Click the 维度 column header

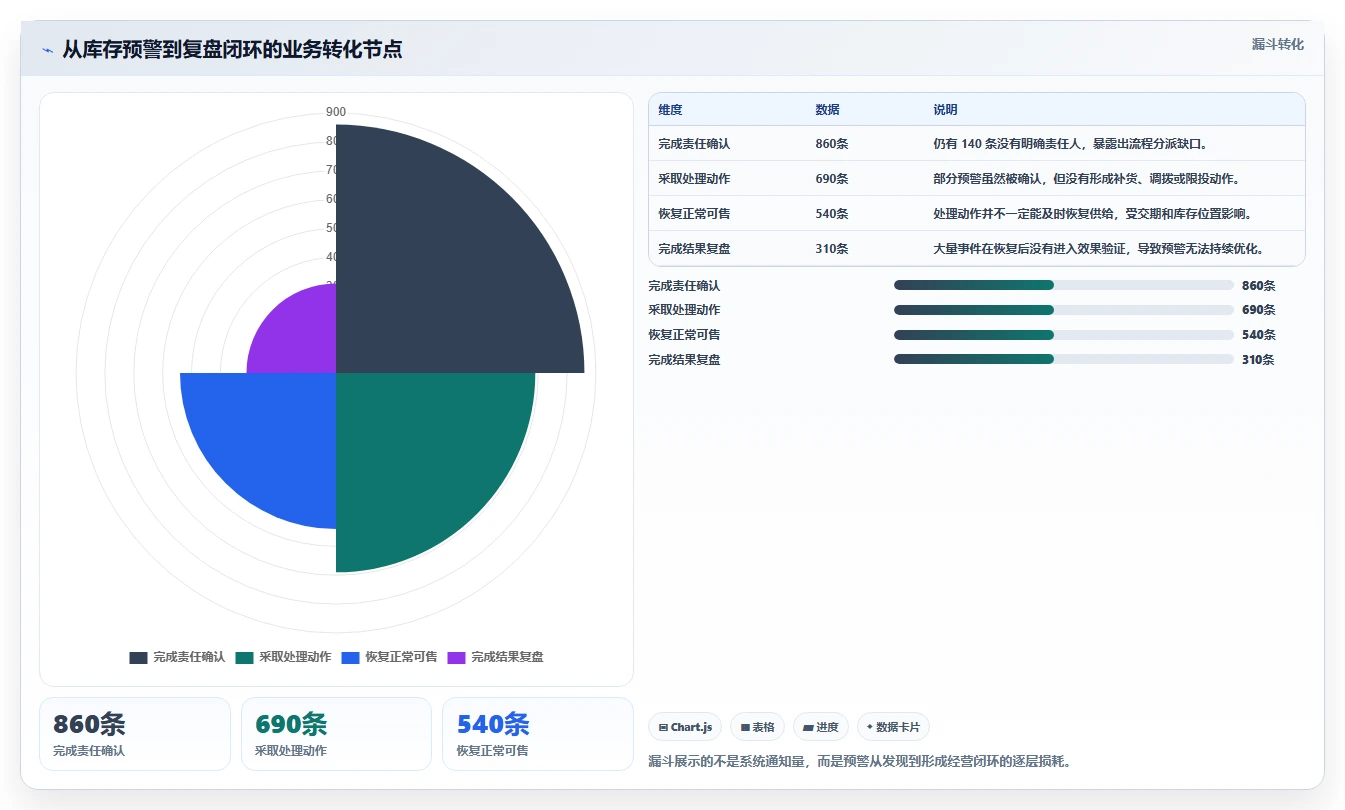coord(670,110)
